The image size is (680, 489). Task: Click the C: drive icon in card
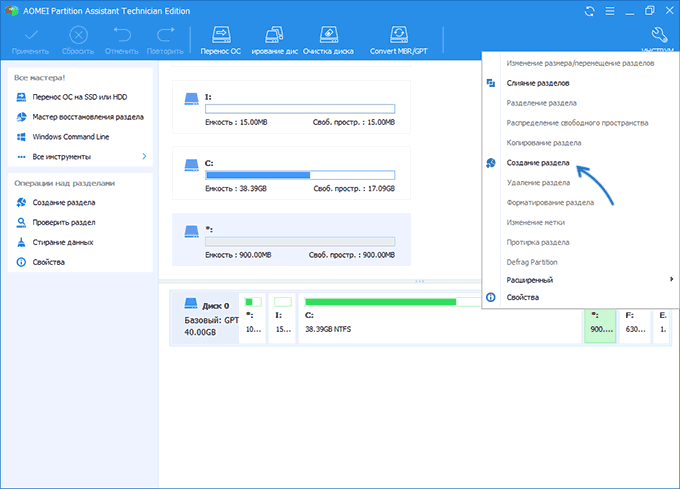191,165
